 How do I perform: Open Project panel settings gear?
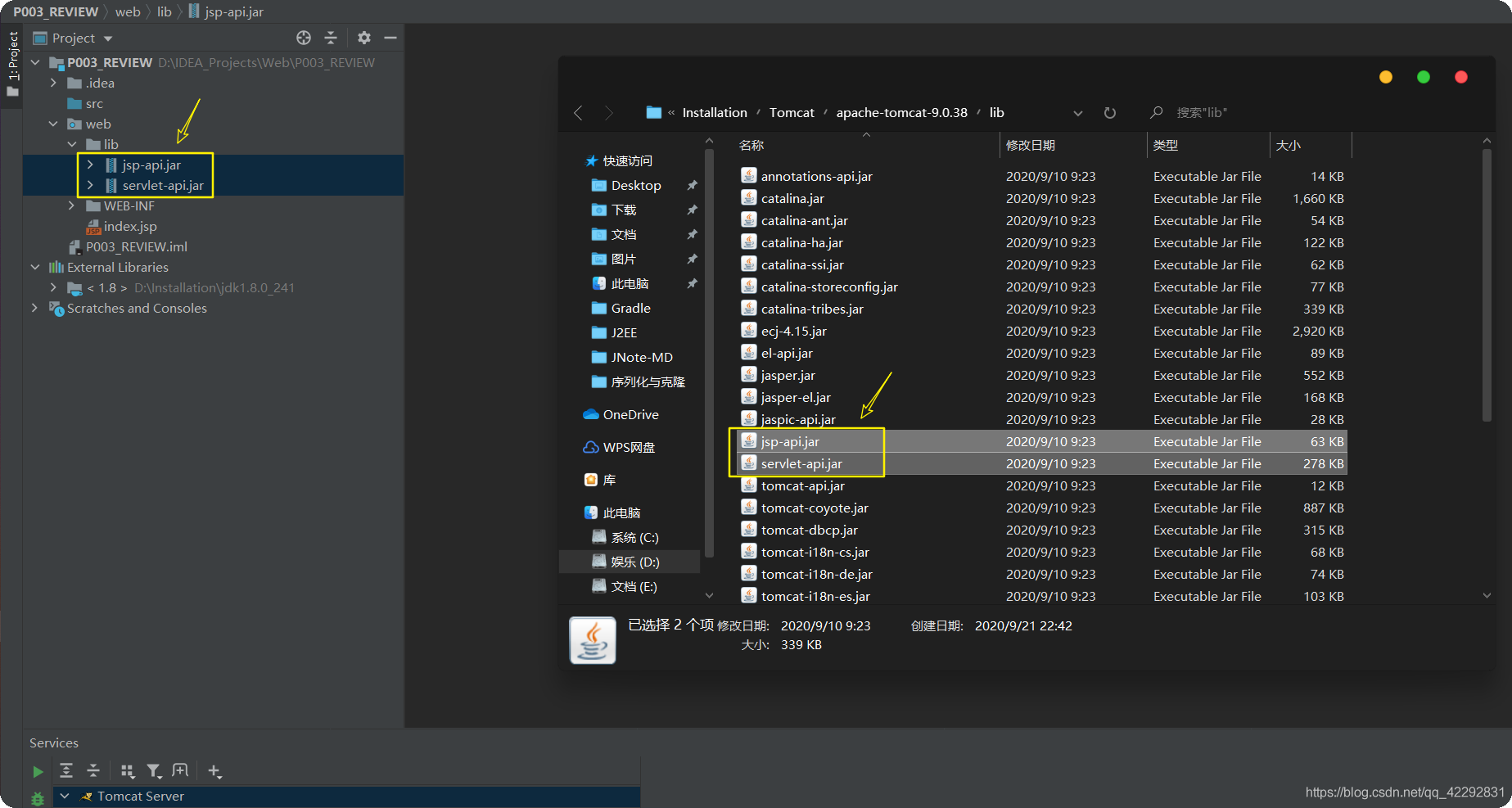pos(364,38)
